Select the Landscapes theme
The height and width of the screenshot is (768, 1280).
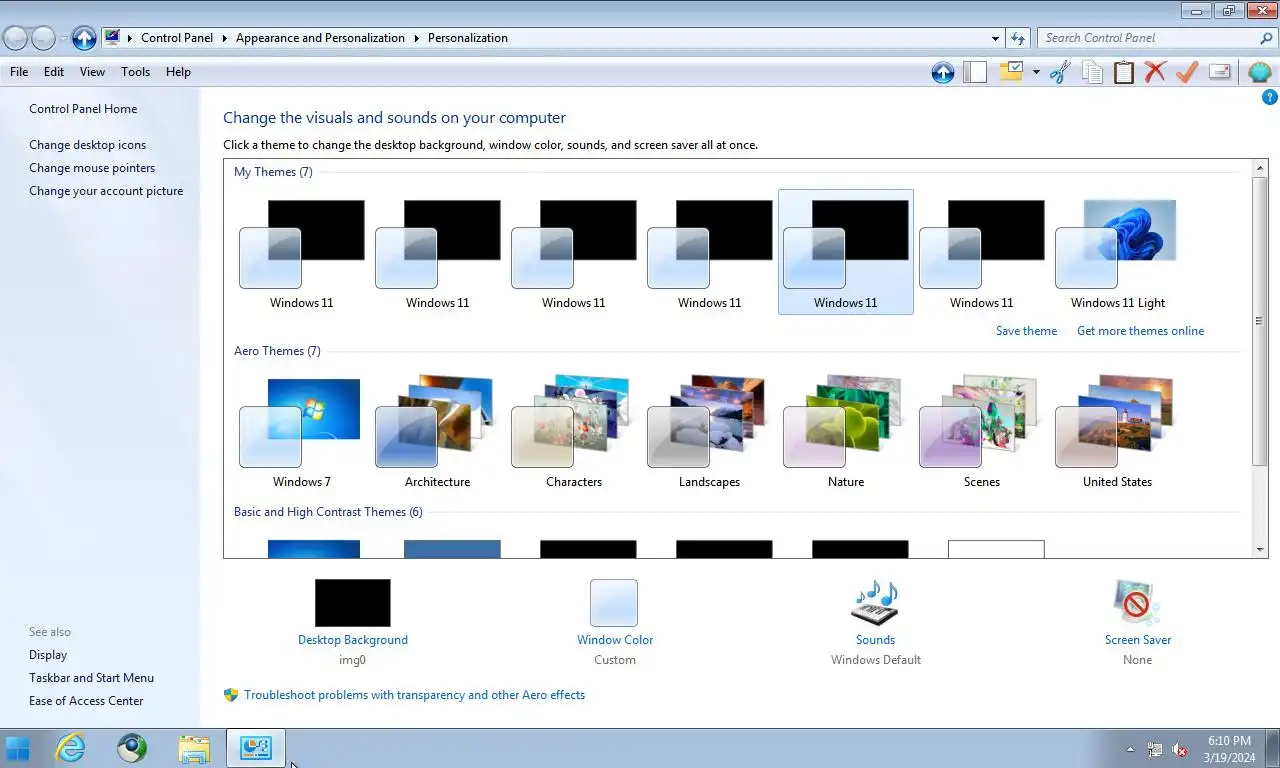point(710,431)
